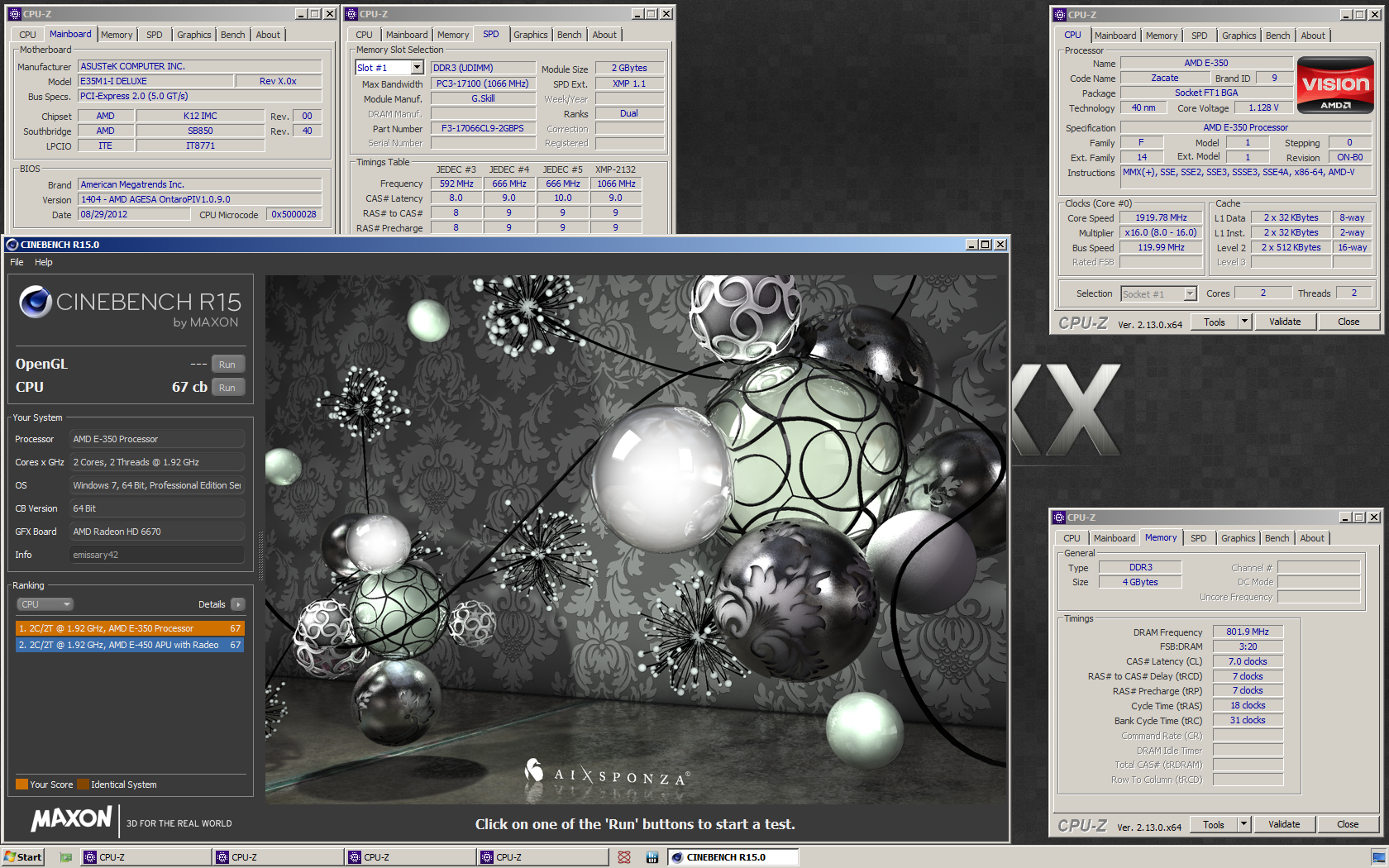
Task: Click the E35M1-I DELUXE model field
Action: pyautogui.click(x=155, y=81)
